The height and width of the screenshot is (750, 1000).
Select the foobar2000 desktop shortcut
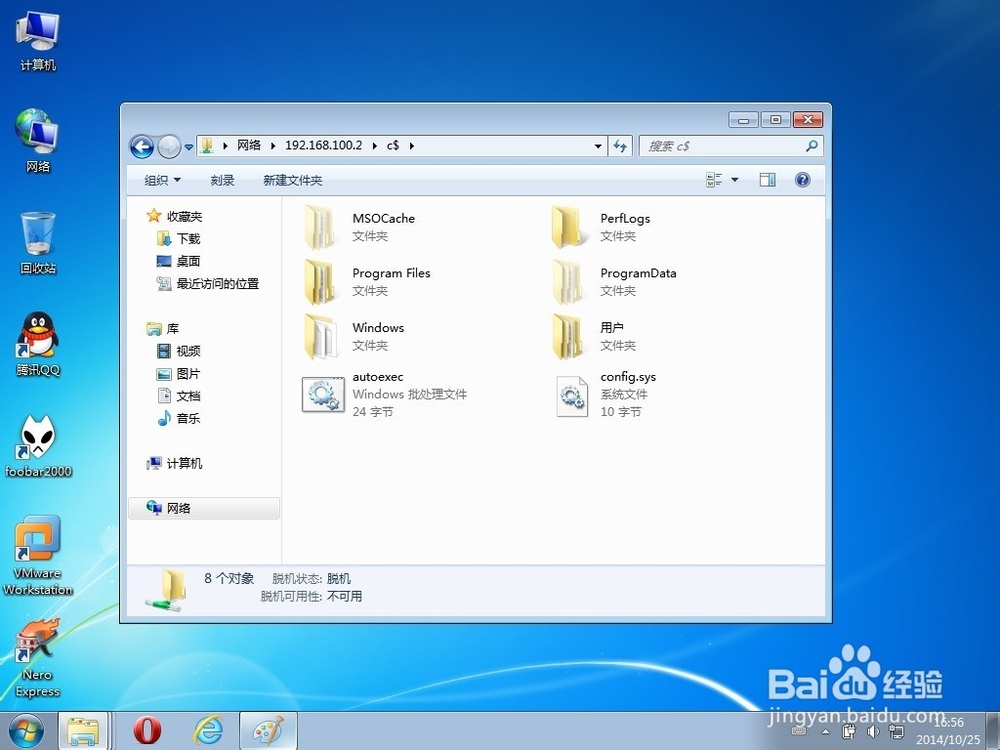(x=38, y=446)
